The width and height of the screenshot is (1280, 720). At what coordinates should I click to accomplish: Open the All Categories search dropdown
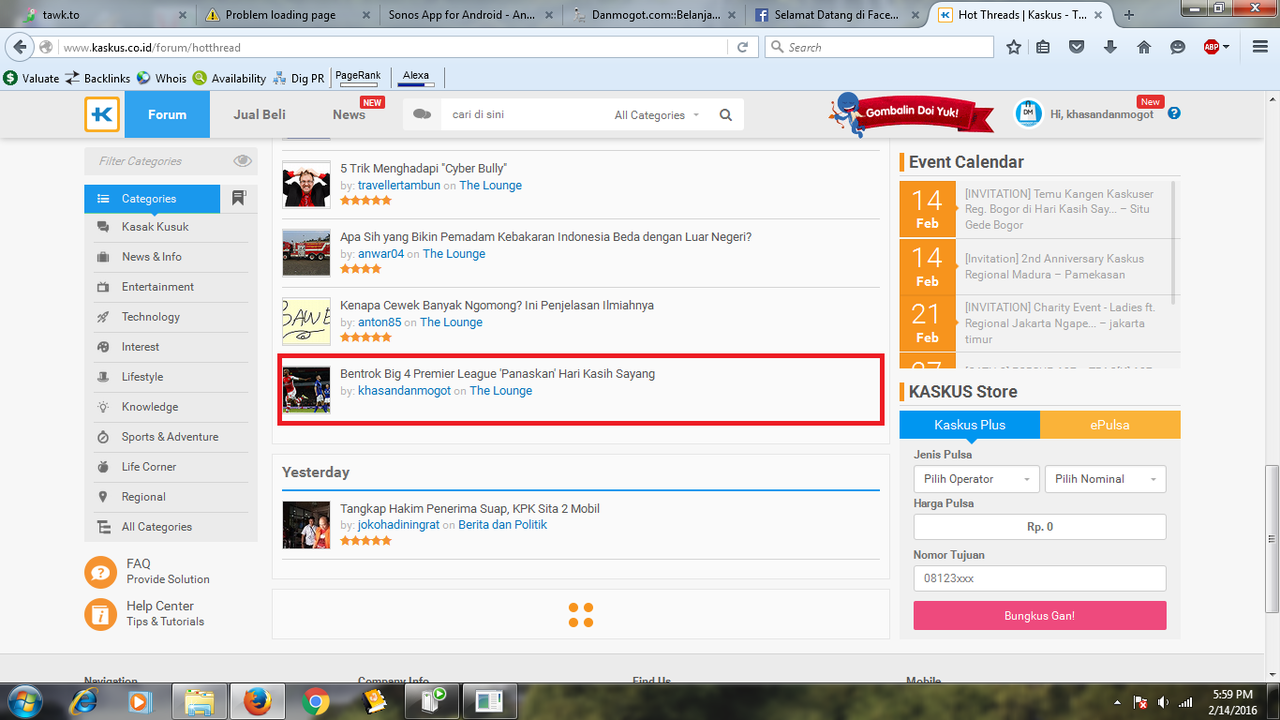pyautogui.click(x=657, y=115)
